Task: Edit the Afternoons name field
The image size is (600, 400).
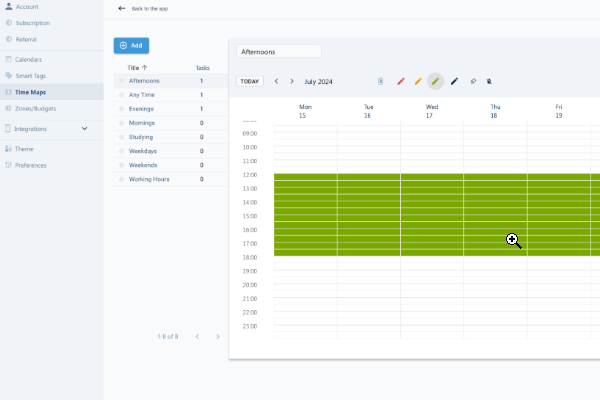Action: tap(278, 51)
